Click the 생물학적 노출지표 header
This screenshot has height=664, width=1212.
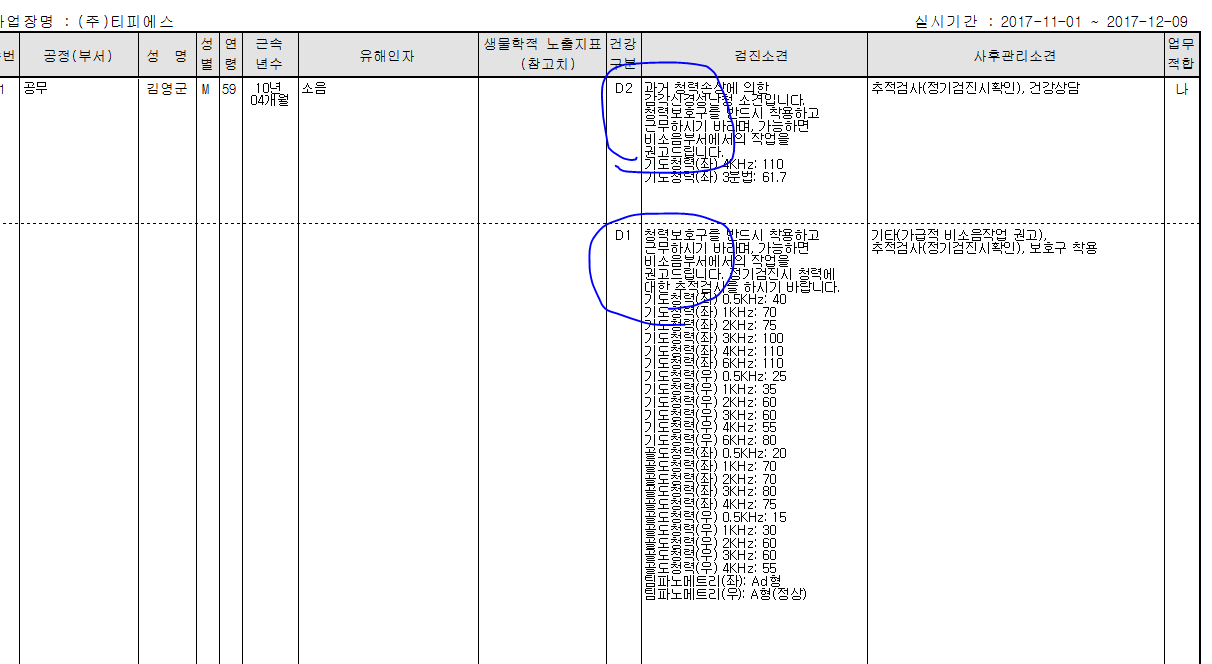[x=542, y=55]
